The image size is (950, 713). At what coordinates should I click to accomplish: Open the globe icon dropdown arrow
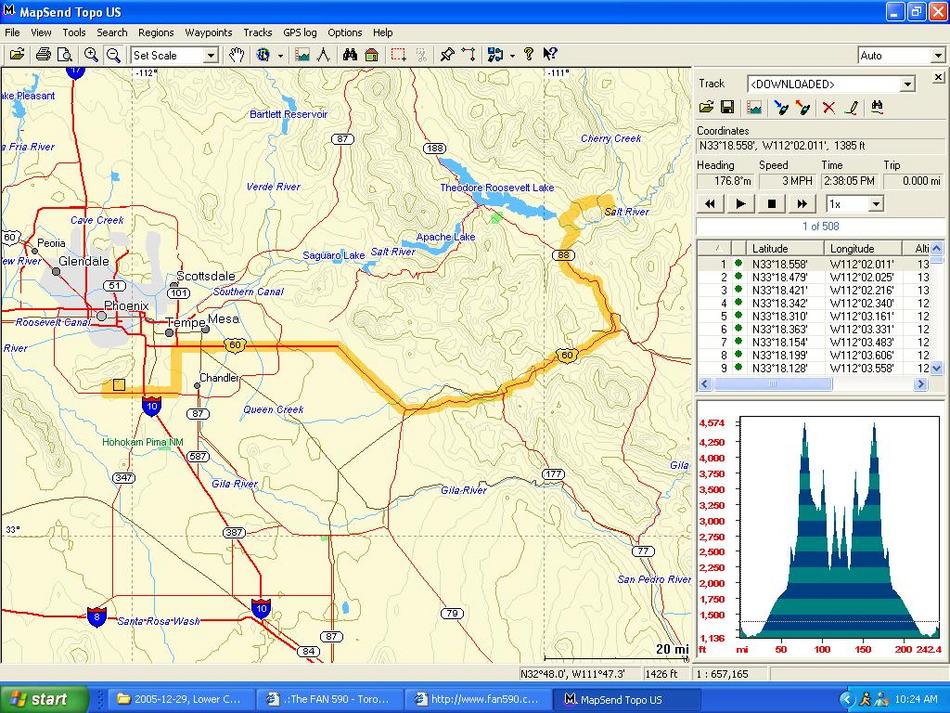click(281, 55)
